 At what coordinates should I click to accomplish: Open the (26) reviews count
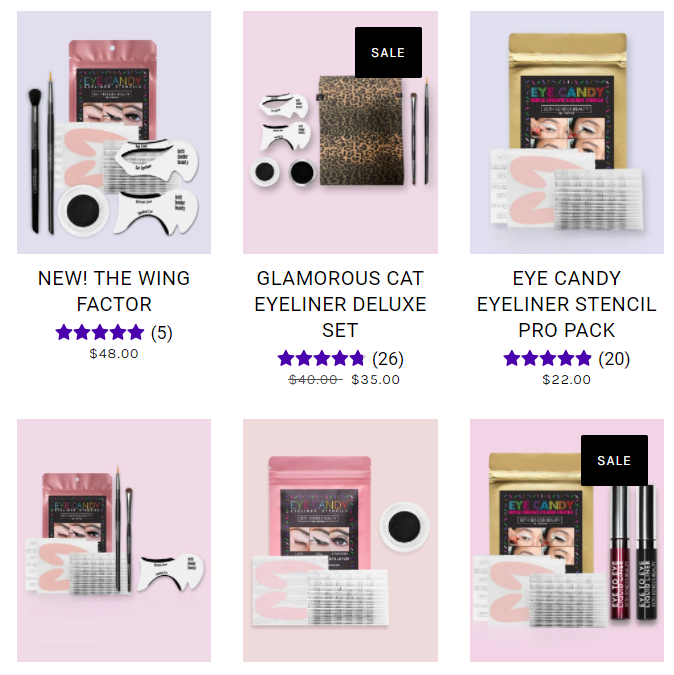coord(388,359)
